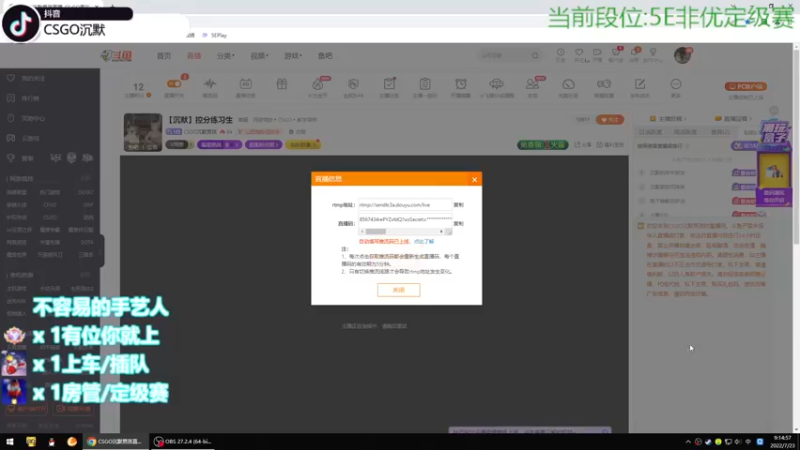Open the more (ellipsis) icon in toolbar
Image resolution: width=800 pixels, height=450 pixels.
[676, 84]
